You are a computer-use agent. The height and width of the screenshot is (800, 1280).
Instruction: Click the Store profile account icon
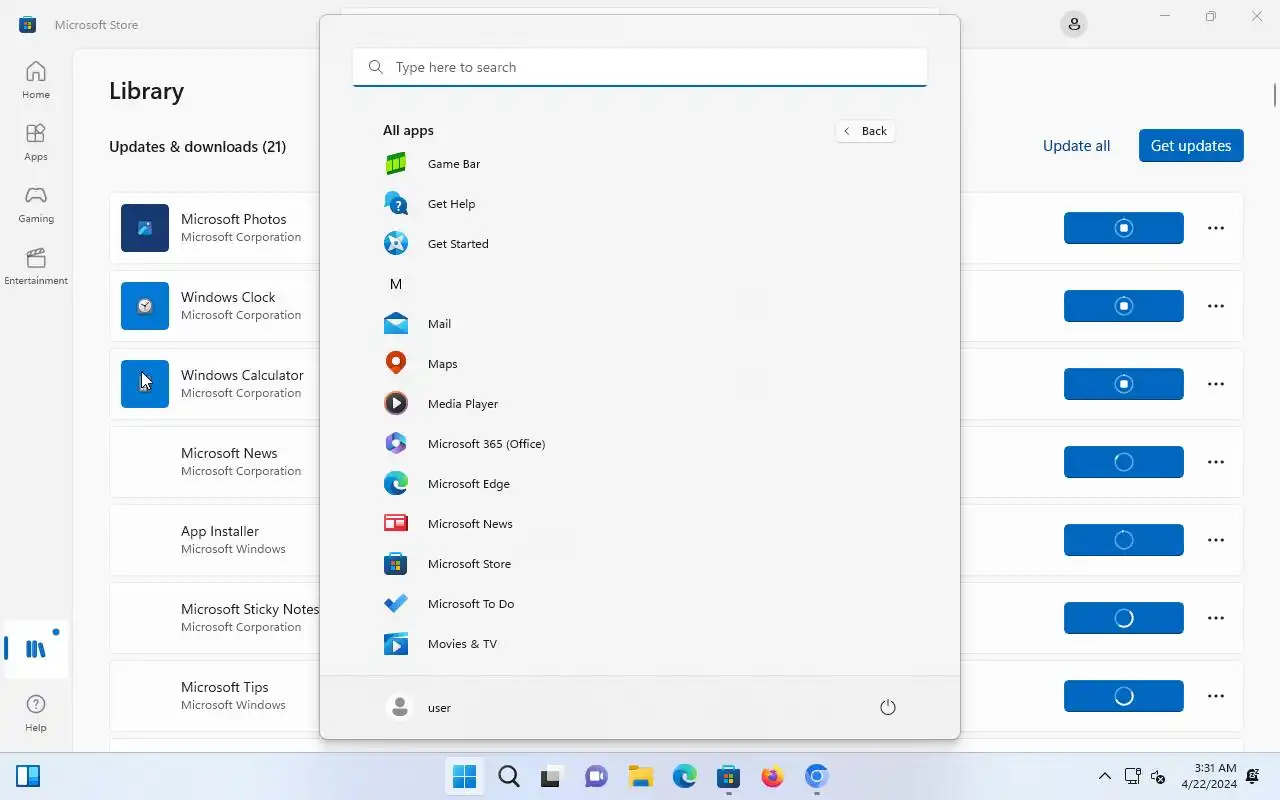coord(1074,24)
